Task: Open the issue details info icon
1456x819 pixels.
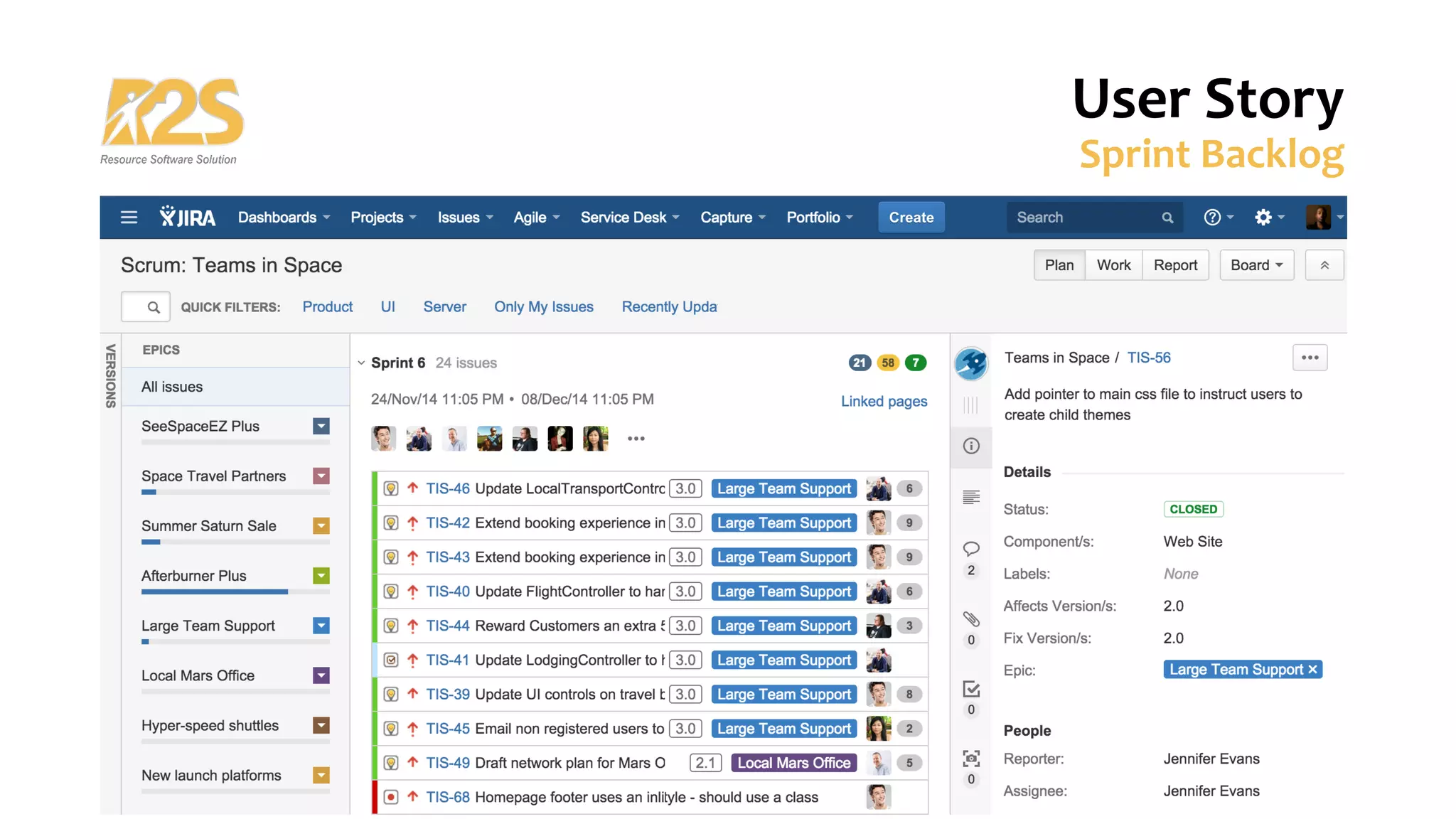Action: click(971, 446)
